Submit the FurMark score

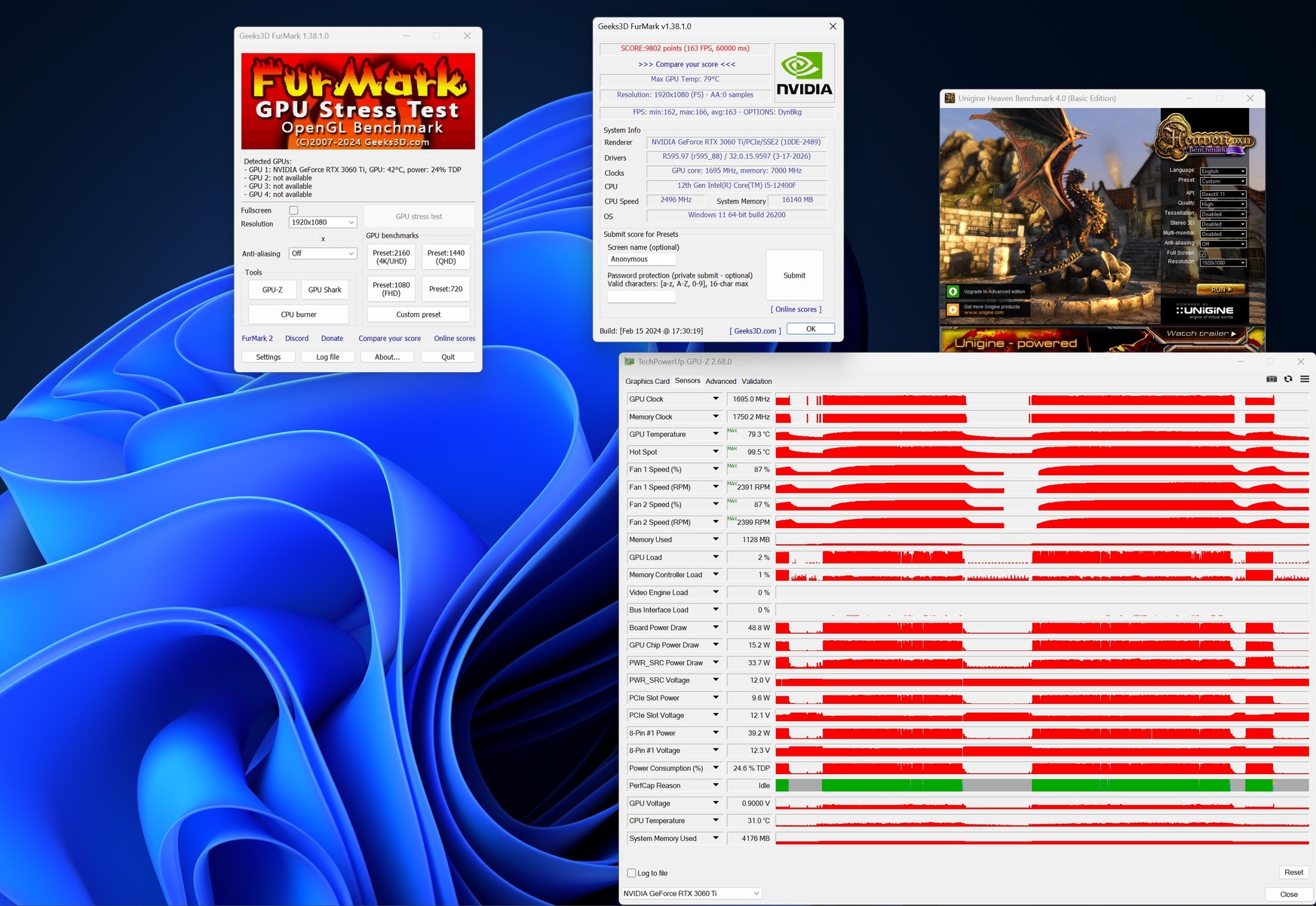click(794, 275)
